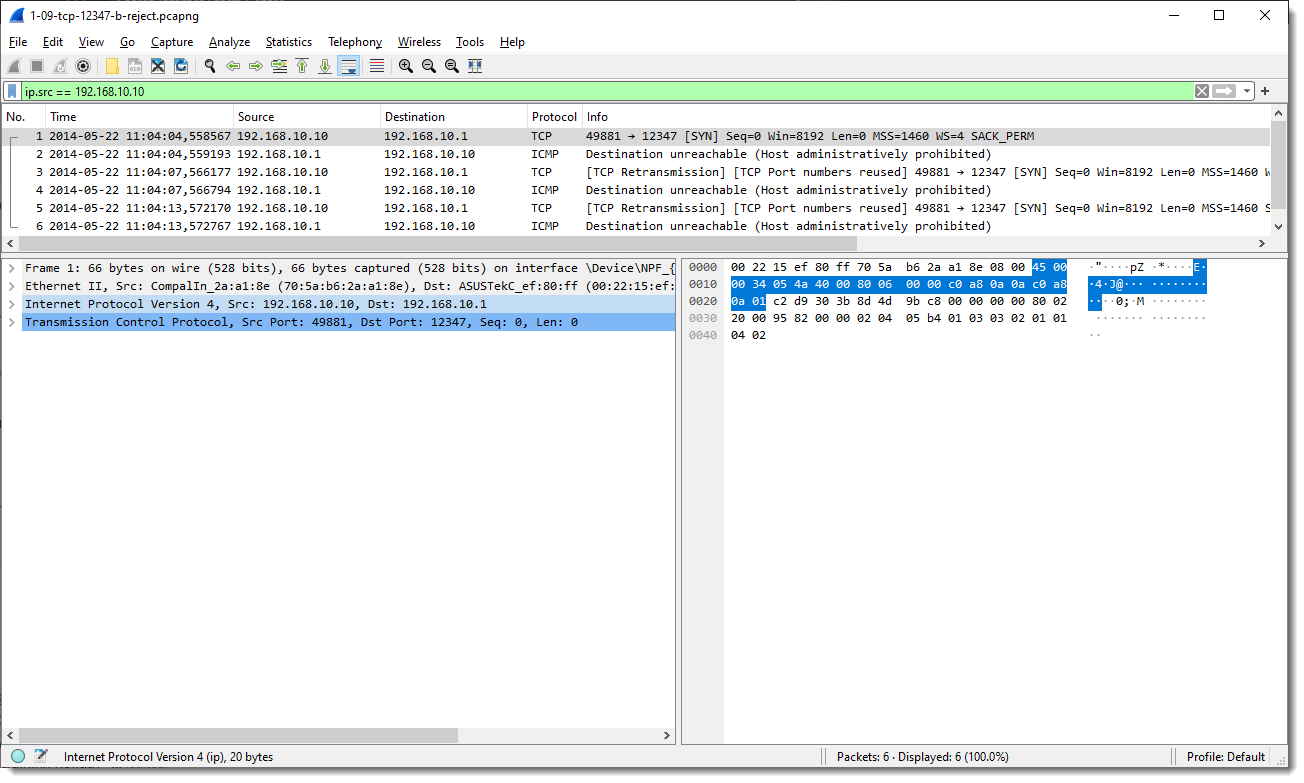The width and height of the screenshot is (1304, 783).
Task: Expand the Ethernet II details row
Action: (x=11, y=286)
